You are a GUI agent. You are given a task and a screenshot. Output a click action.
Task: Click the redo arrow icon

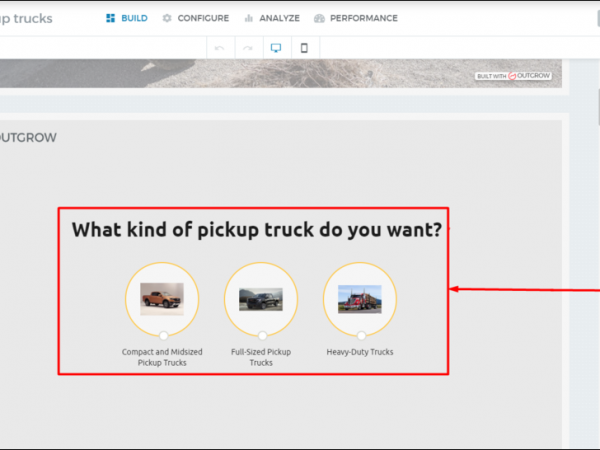[x=247, y=48]
